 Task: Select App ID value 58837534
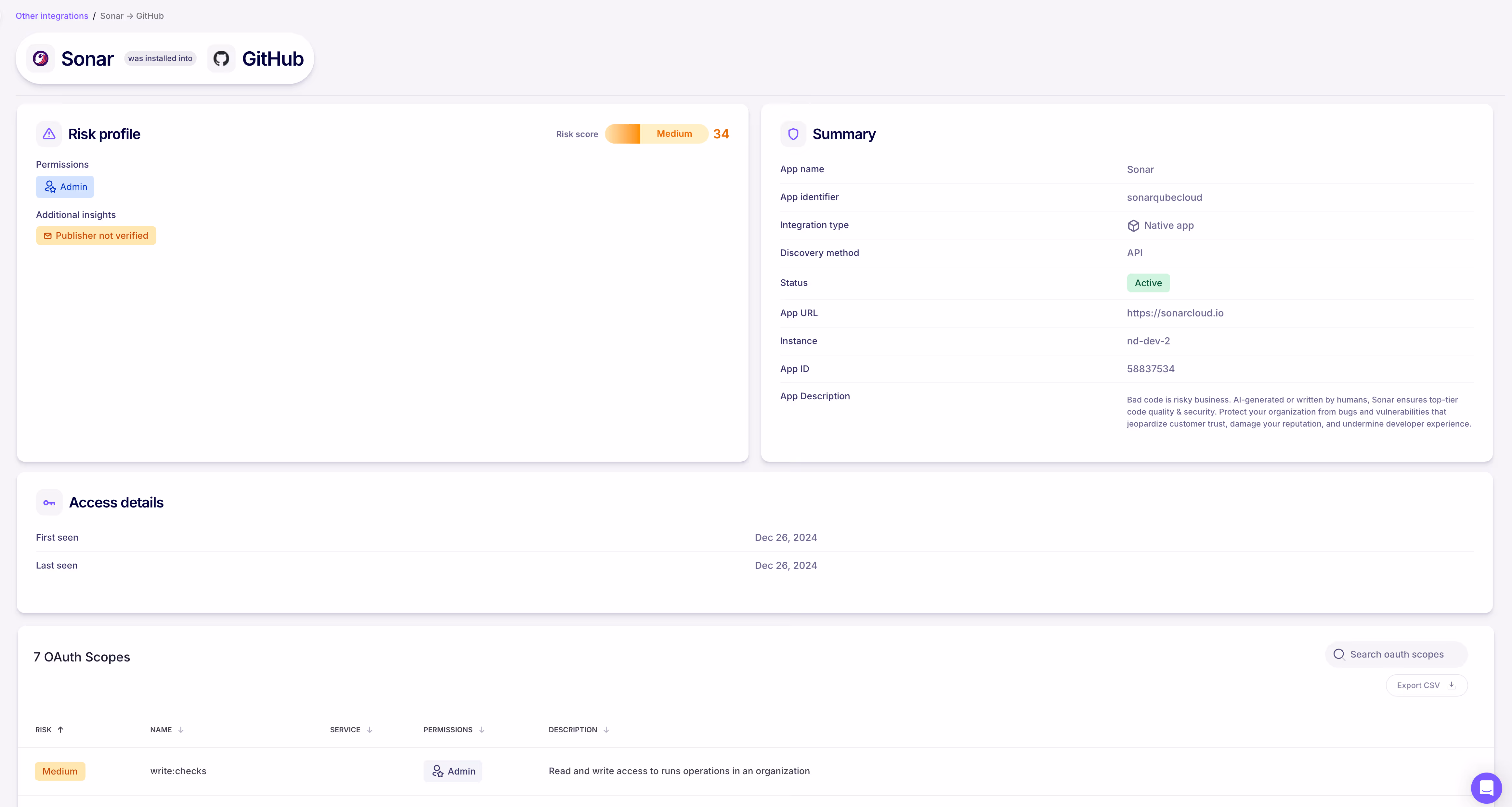(x=1151, y=369)
